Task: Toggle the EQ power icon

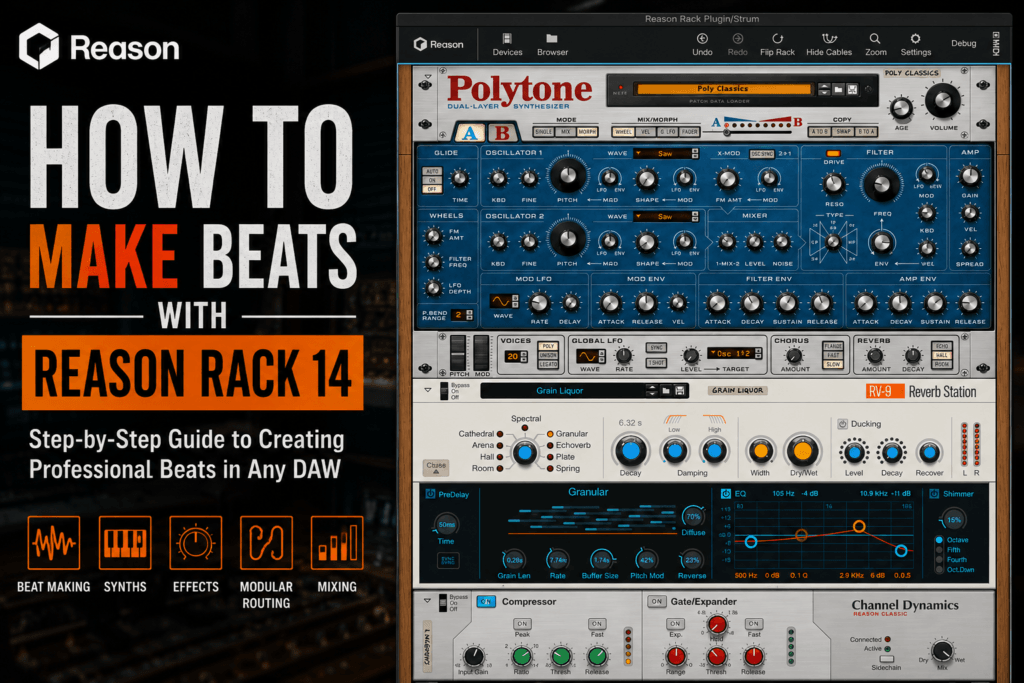Action: [726, 494]
